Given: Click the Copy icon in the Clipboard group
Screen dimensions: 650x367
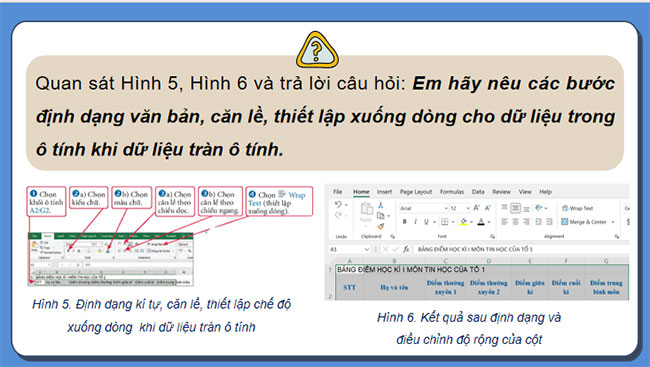Looking at the screenshot, I should (x=381, y=216).
